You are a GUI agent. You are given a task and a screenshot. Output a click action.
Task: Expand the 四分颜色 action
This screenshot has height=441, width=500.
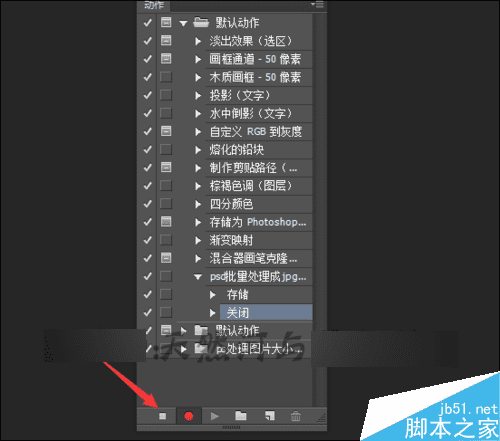[198, 204]
